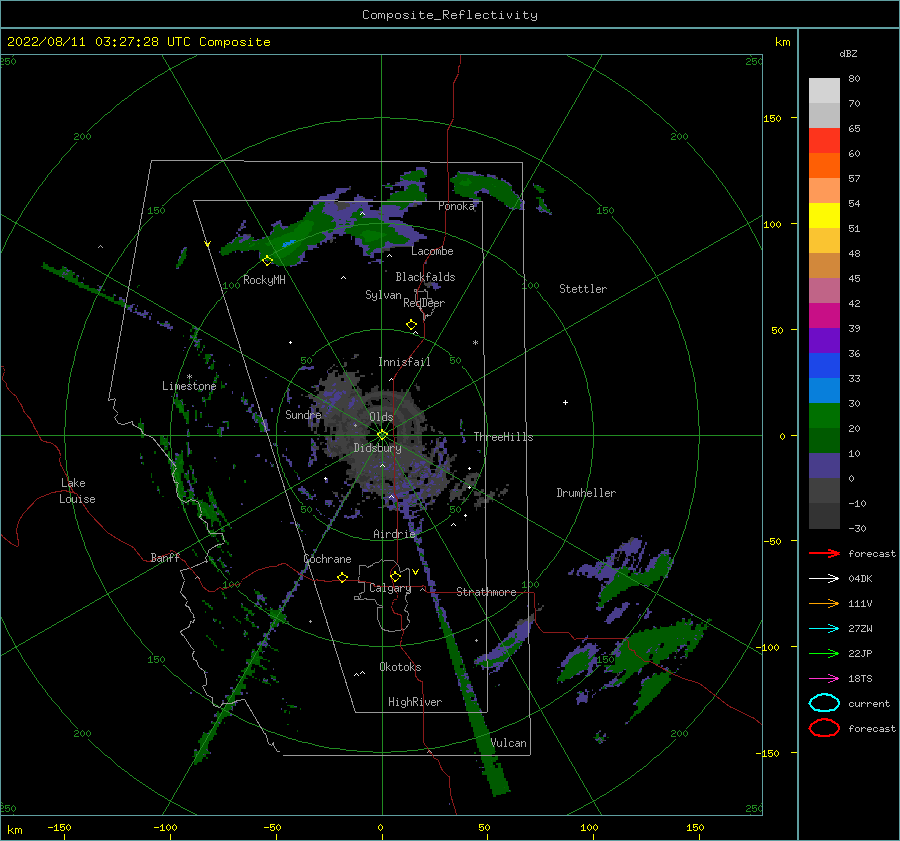Click the Composite_Reflectivity title
Screen dimensions: 900x841
coord(449,15)
